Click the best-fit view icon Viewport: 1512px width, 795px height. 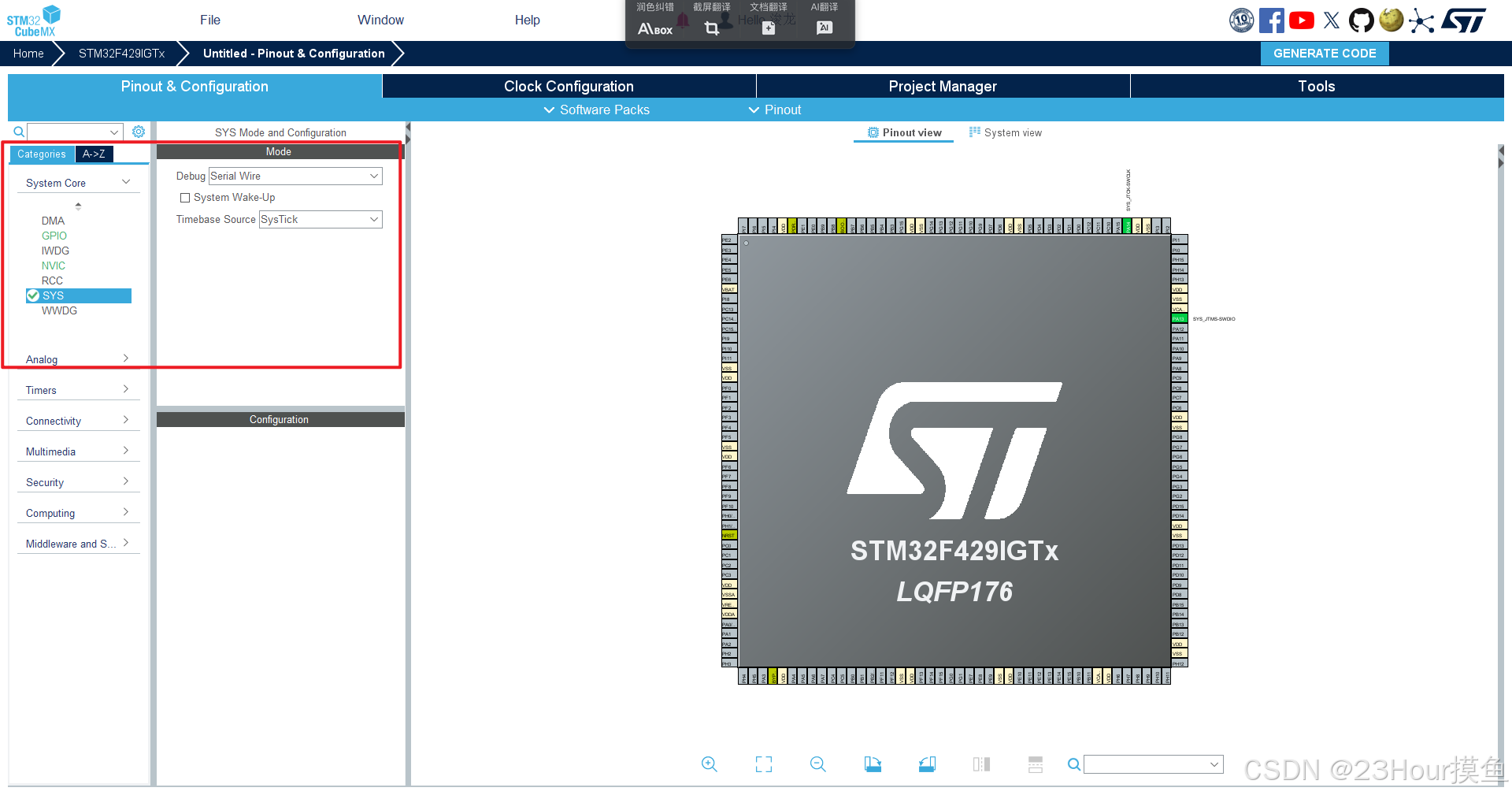[763, 764]
